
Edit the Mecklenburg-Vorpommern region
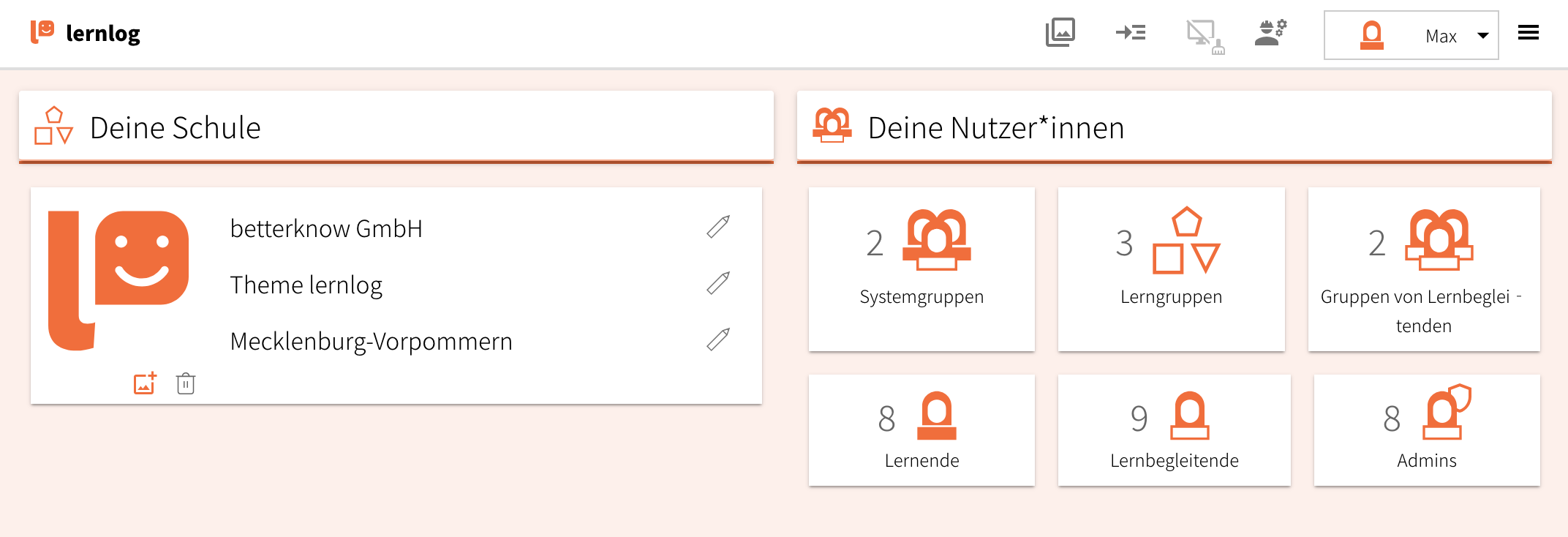(x=718, y=339)
